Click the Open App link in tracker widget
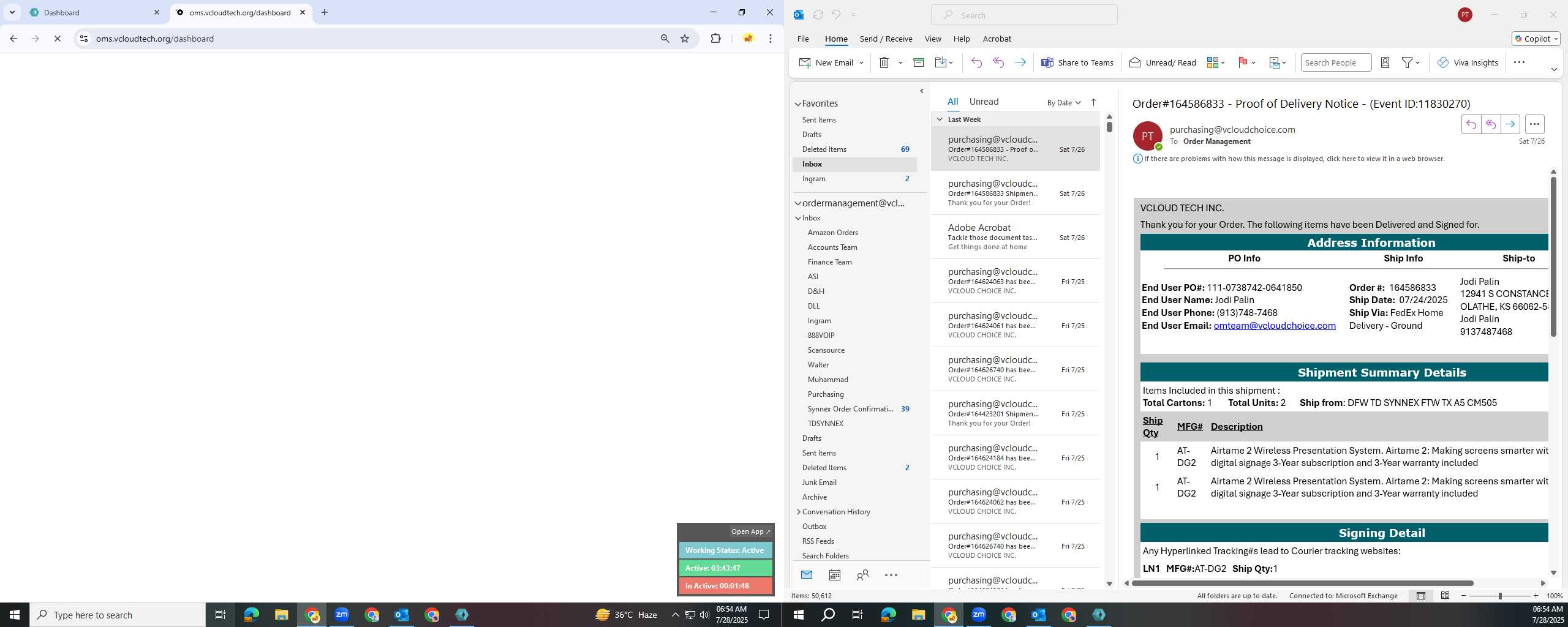This screenshot has width=1568, height=627. coord(750,531)
